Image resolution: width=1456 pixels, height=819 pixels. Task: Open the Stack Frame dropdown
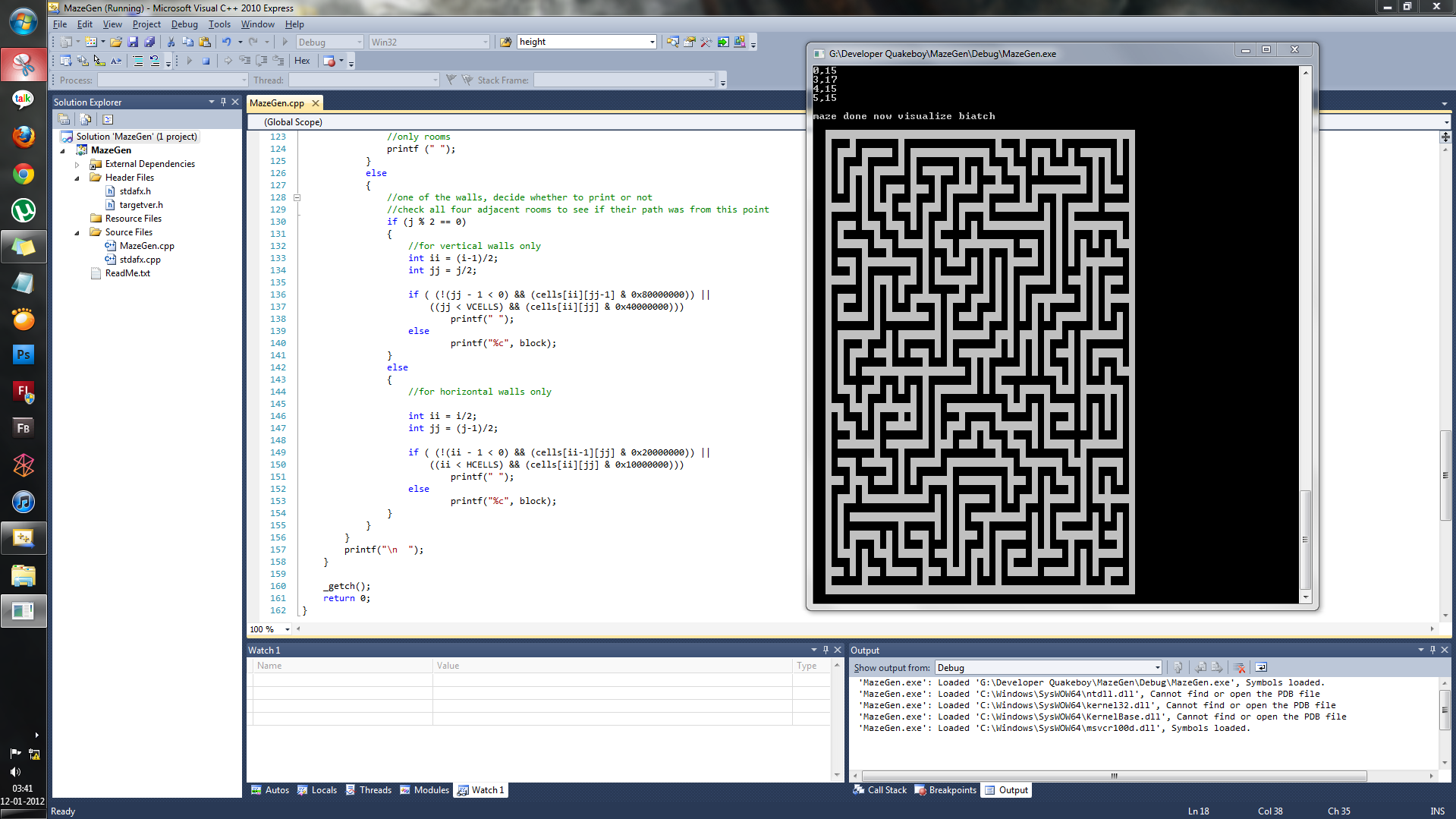(x=624, y=80)
